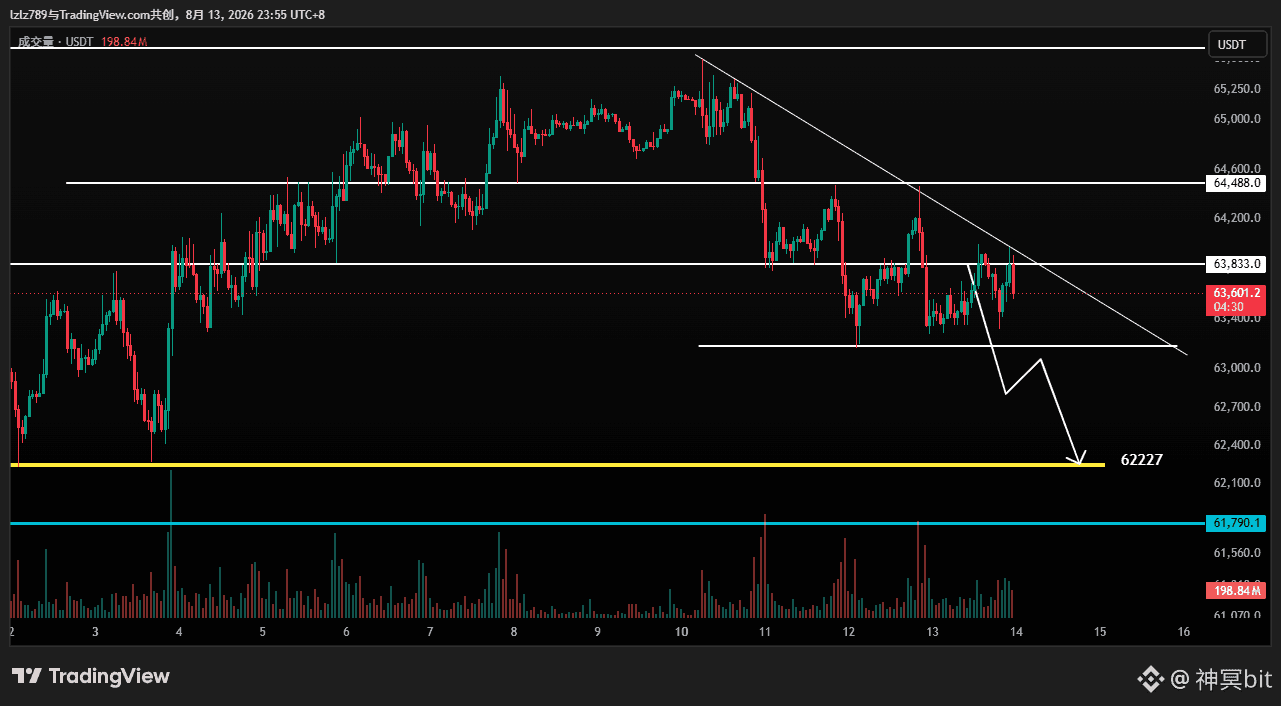Click date label 10 on time axis
This screenshot has width=1281, height=706.
pyautogui.click(x=681, y=632)
